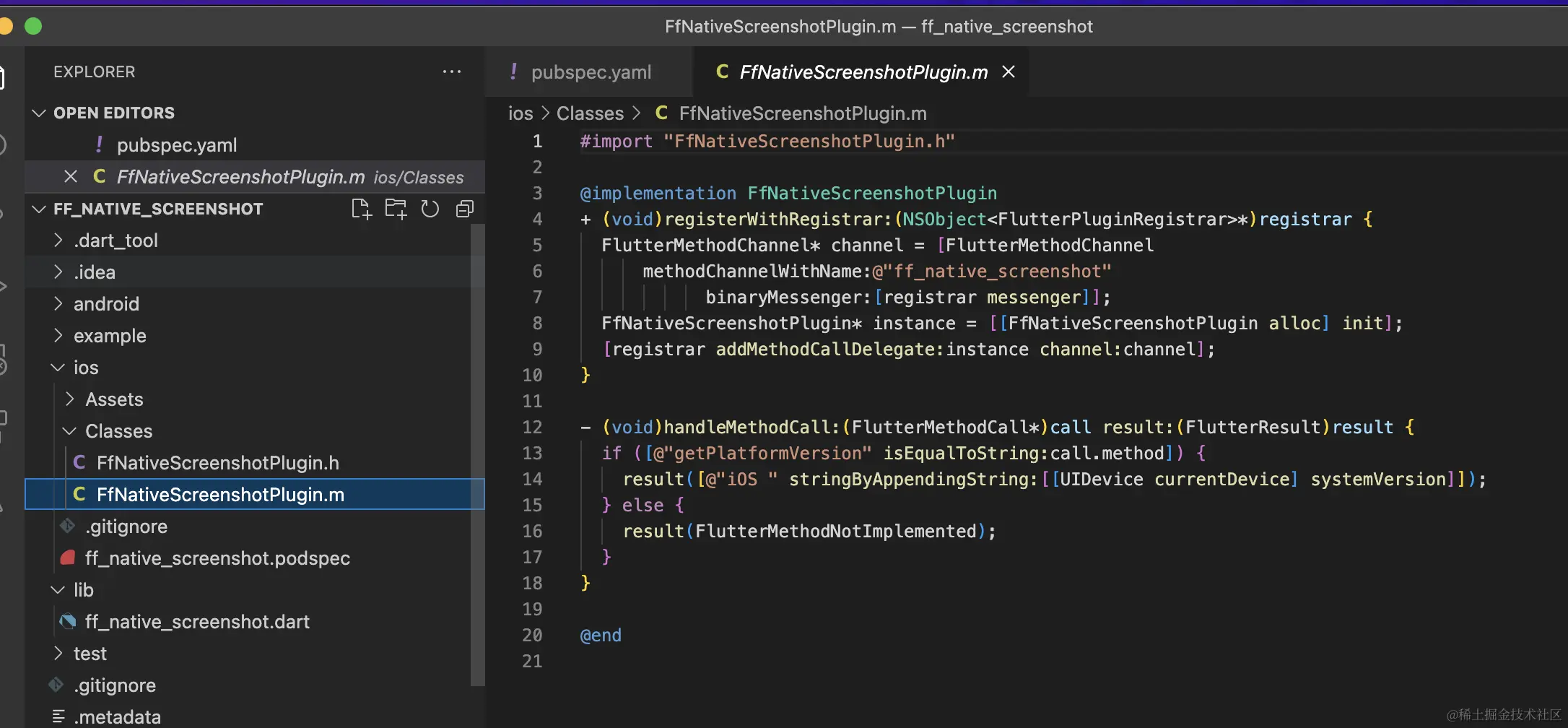
Task: Switch to the pubspec.yaml tab
Action: [589, 71]
